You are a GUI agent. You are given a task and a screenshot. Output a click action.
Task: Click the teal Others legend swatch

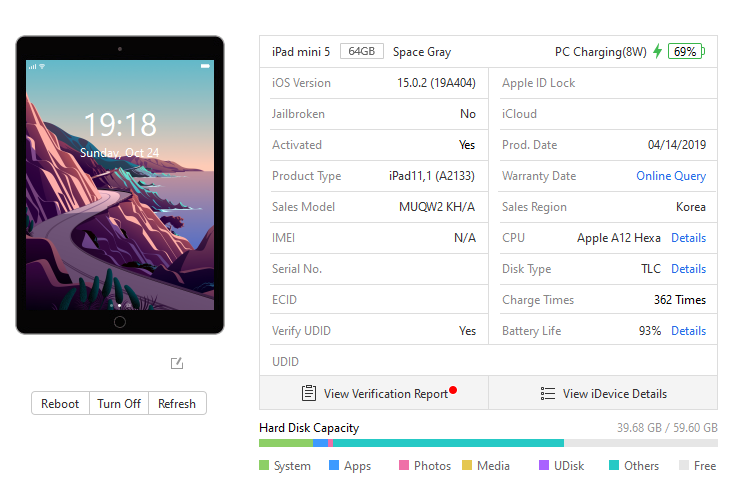[x=614, y=465]
